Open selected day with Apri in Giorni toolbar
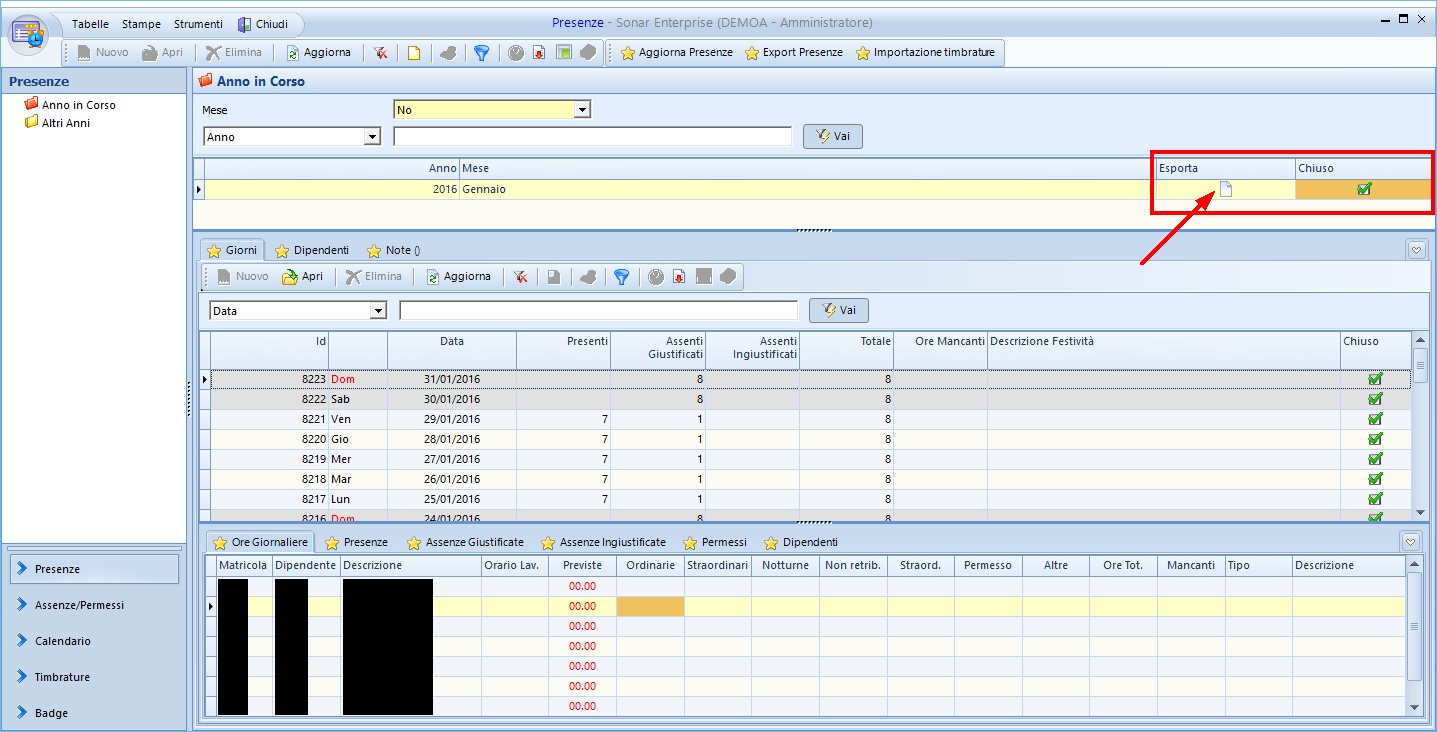Image resolution: width=1437 pixels, height=732 pixels. click(x=302, y=277)
